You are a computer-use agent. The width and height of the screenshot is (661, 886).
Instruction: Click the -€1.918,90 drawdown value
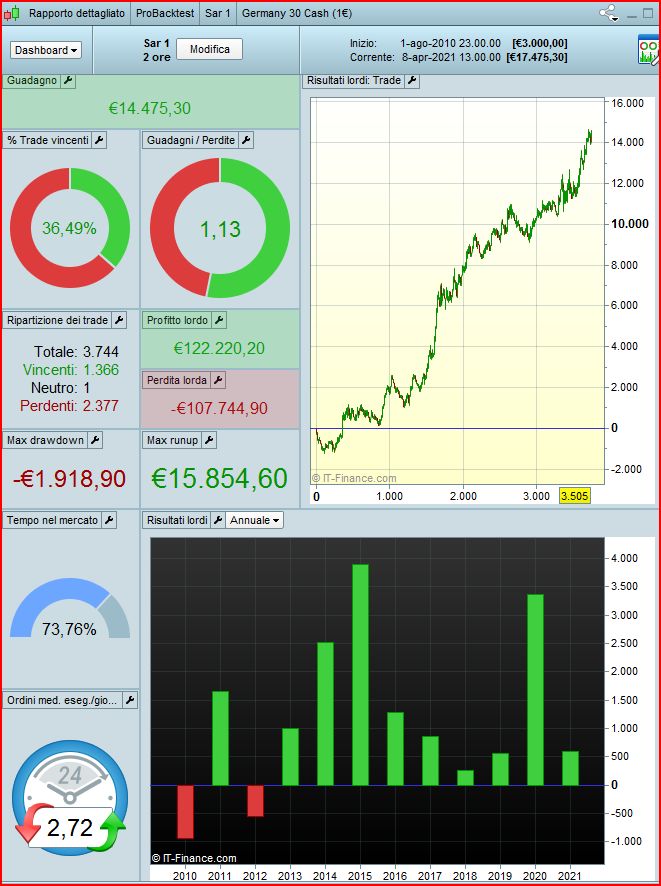click(69, 479)
